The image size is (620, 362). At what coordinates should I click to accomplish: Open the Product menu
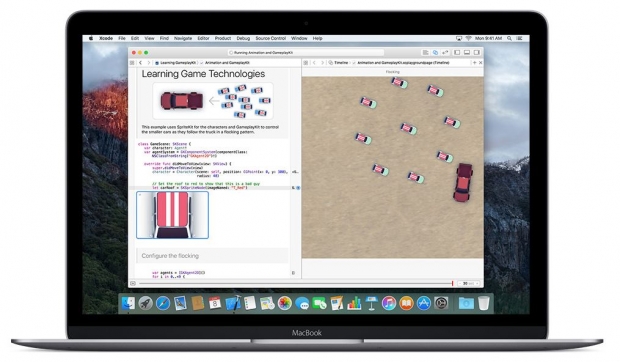[223, 38]
